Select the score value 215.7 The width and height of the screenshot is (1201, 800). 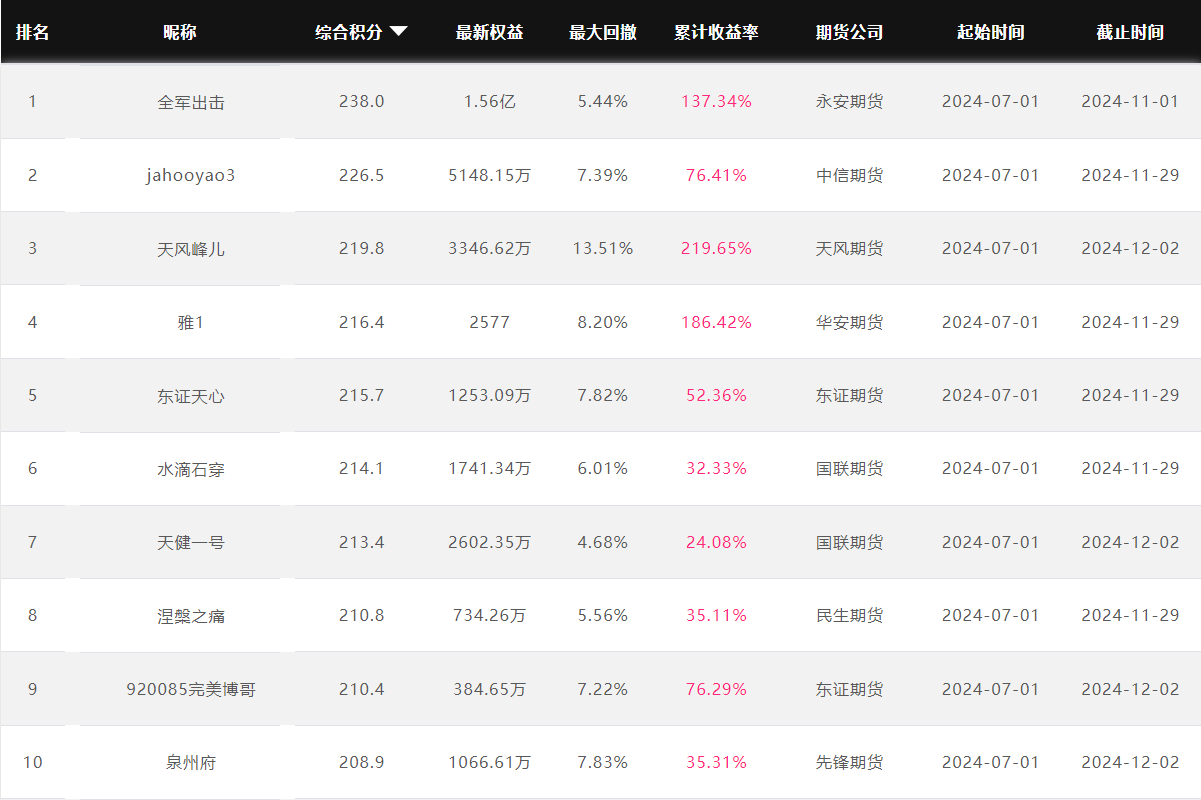(361, 395)
